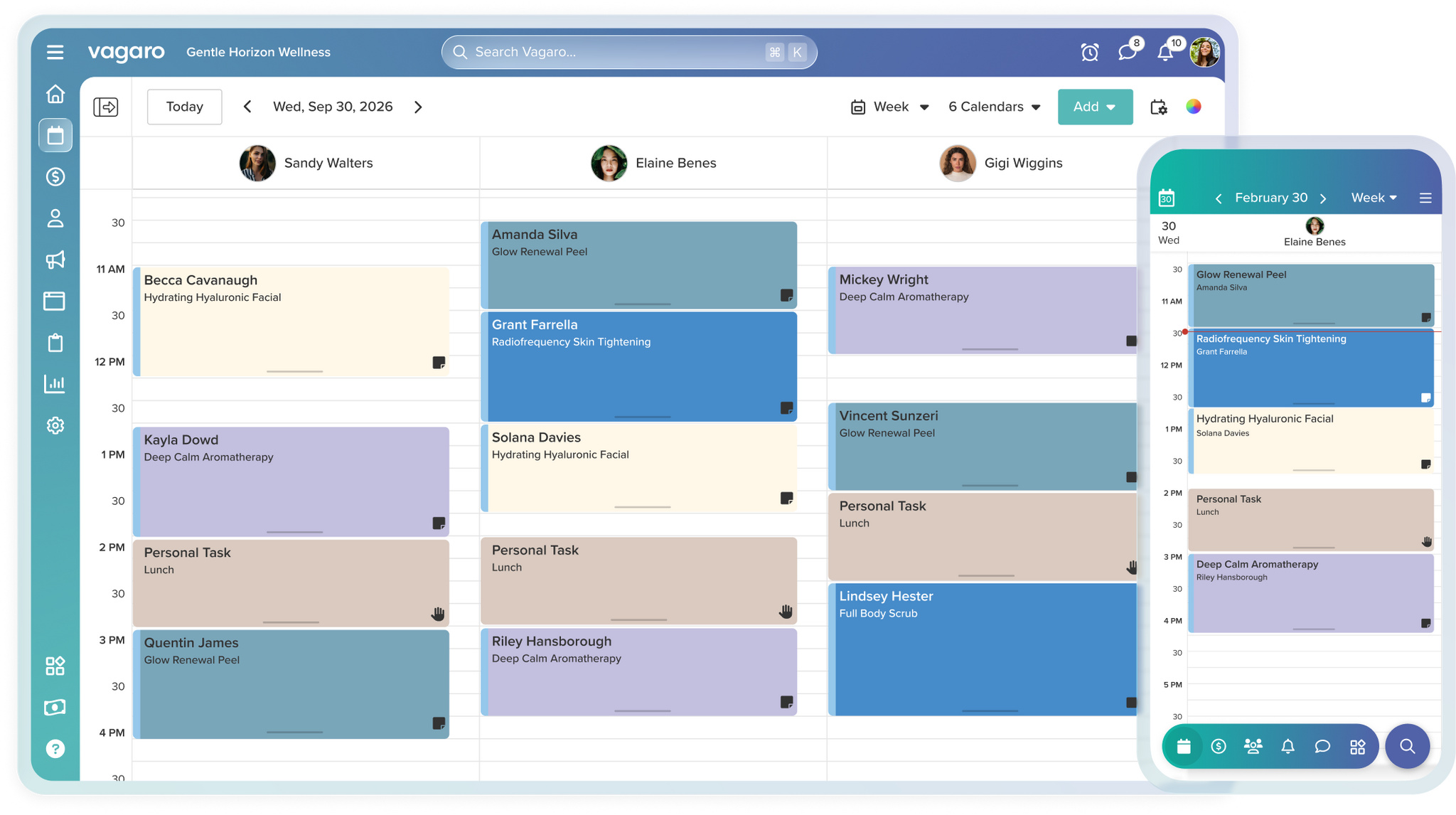Viewport: 1456px width, 815px height.
Task: Open notifications bell with 10 badge
Action: point(1166,51)
